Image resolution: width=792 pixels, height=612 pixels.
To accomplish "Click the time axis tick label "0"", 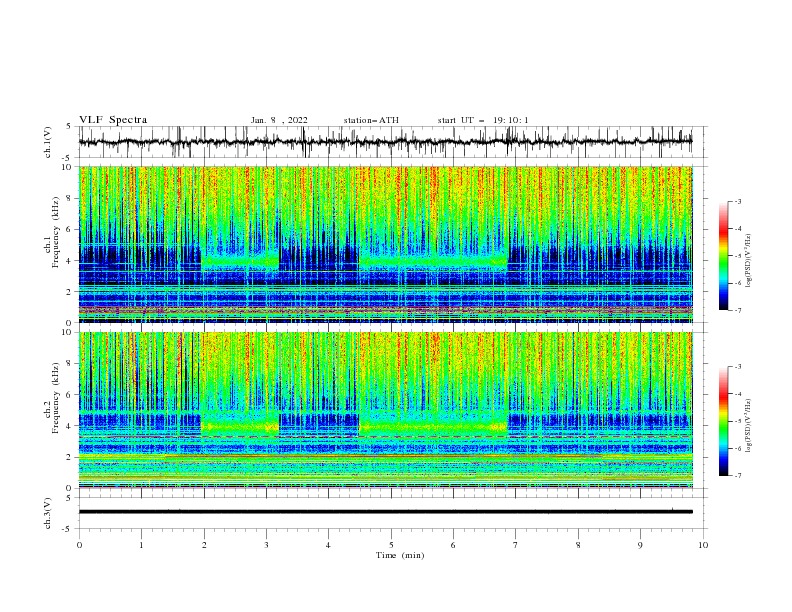I will tap(79, 545).
